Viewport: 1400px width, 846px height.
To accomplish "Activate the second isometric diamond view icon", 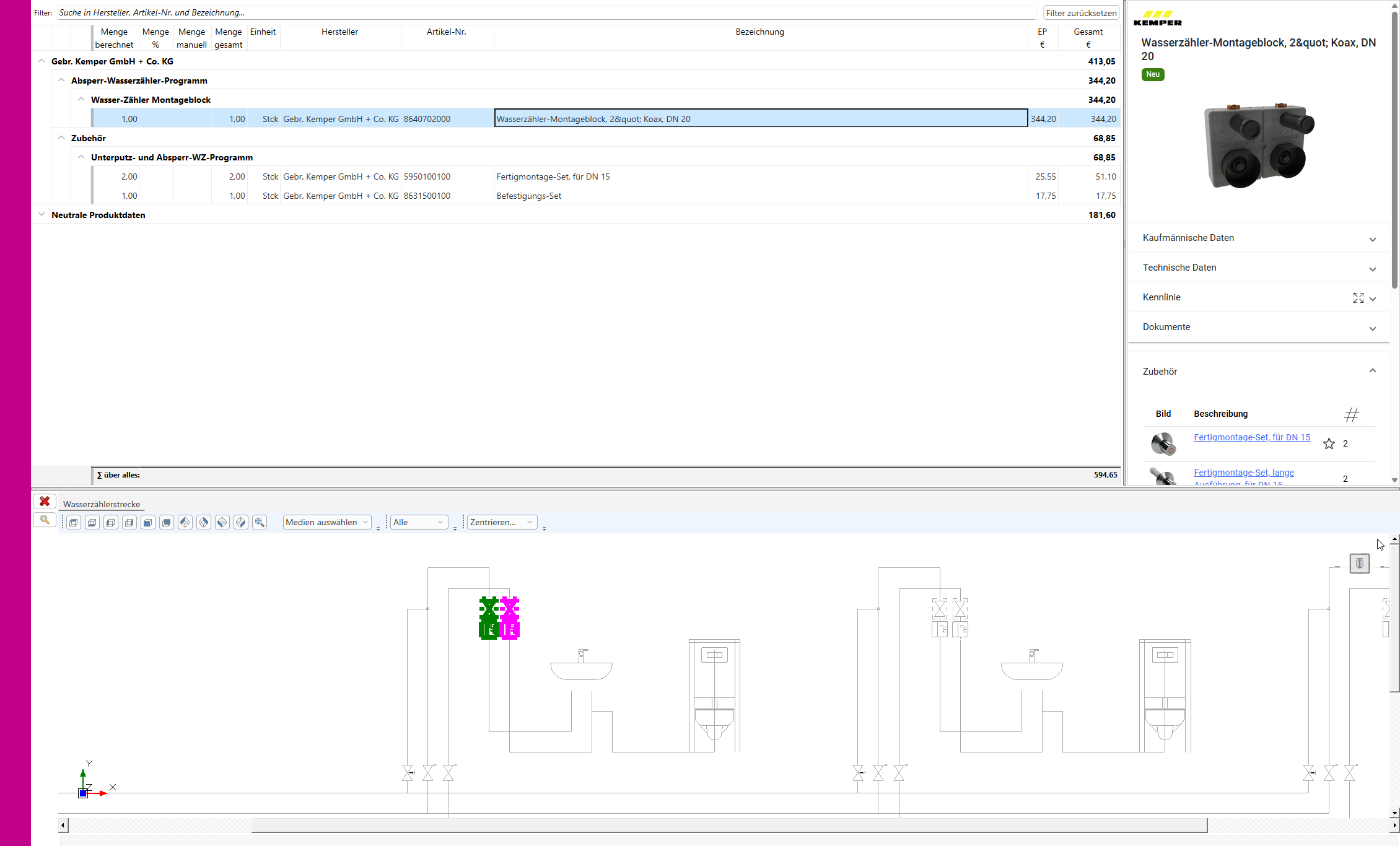I will point(204,523).
